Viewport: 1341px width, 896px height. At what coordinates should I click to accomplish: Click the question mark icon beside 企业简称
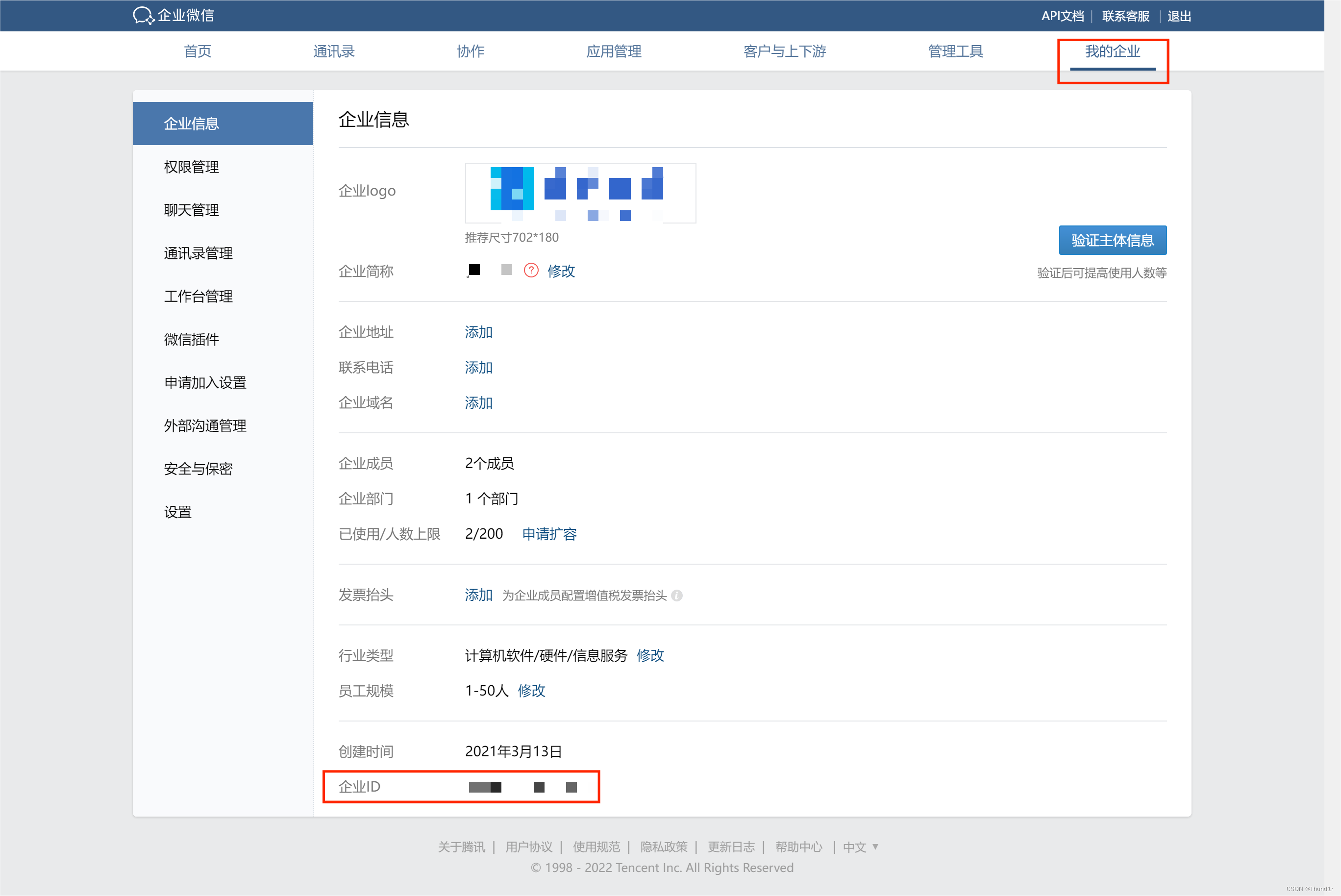pyautogui.click(x=531, y=270)
